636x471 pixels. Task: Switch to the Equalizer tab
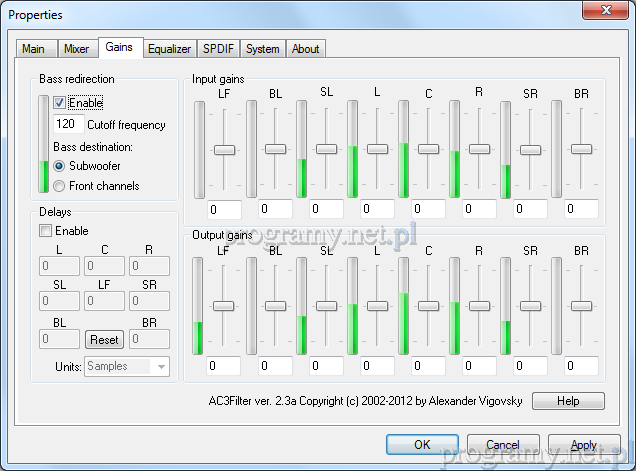pos(170,48)
